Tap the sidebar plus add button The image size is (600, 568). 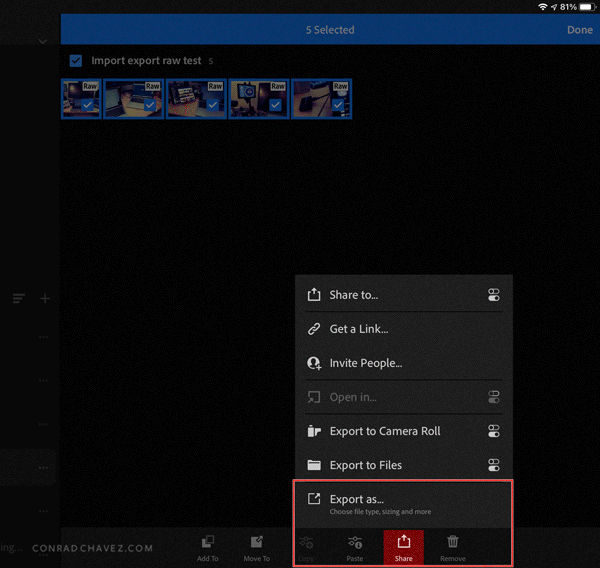[x=45, y=298]
